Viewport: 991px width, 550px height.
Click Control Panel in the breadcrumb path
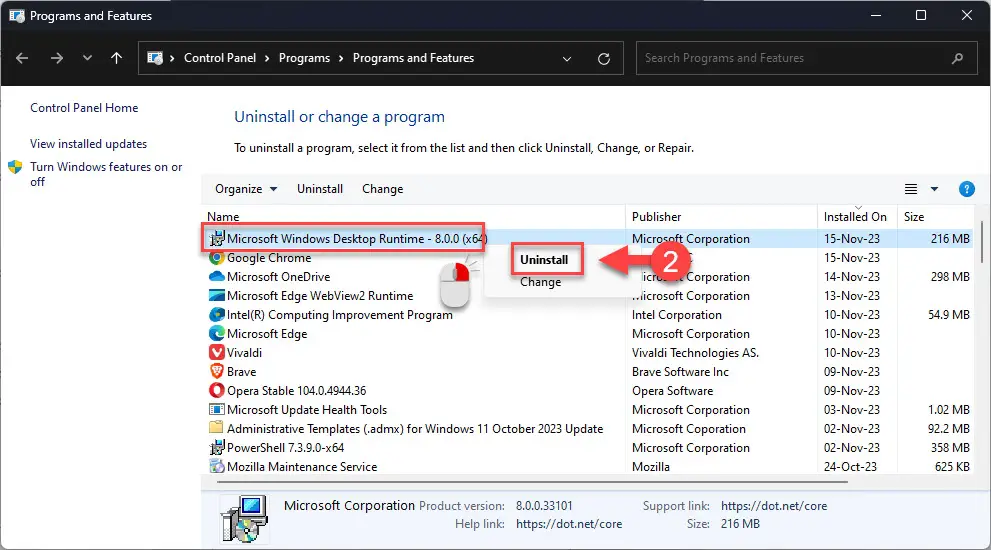coord(220,58)
